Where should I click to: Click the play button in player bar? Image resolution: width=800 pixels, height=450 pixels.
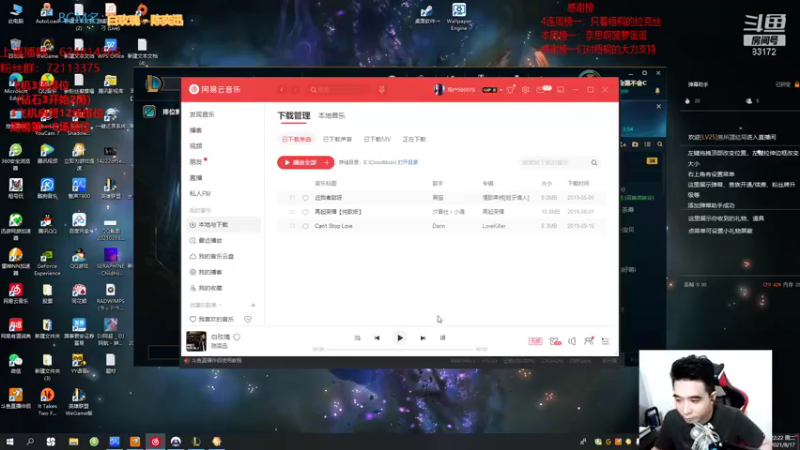pos(400,338)
